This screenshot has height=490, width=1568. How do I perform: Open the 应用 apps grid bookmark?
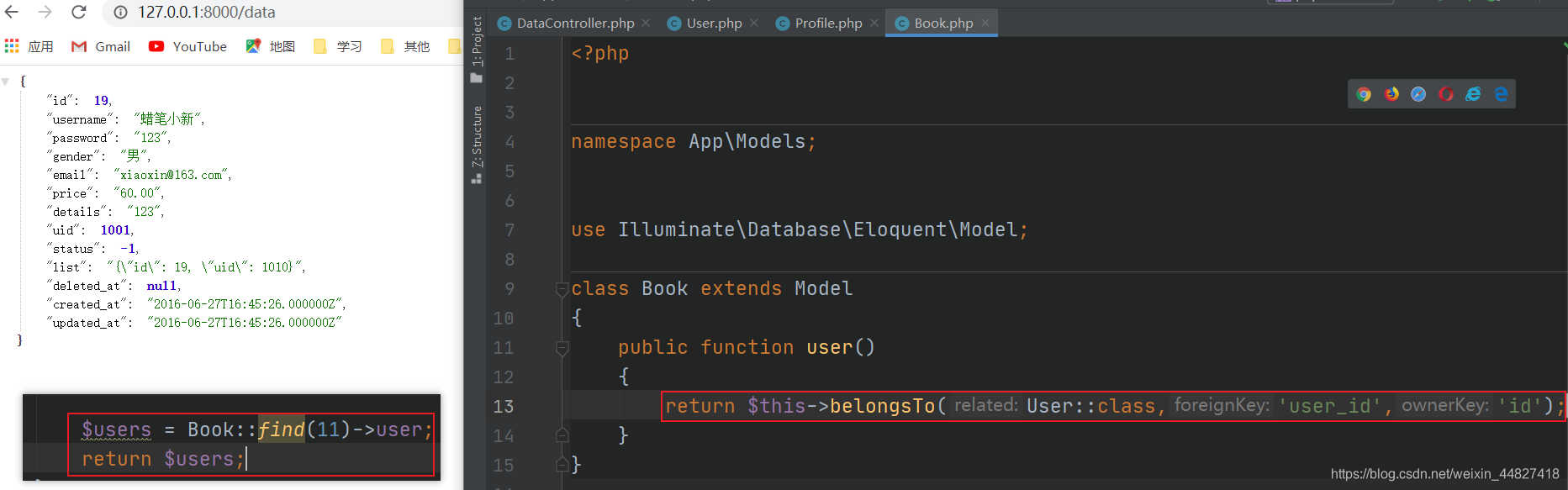click(29, 46)
